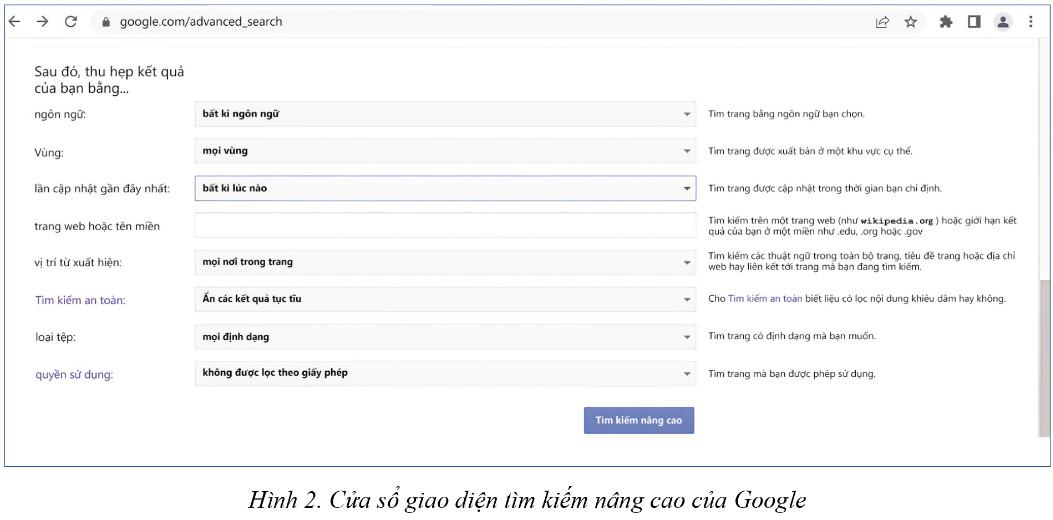Share this page using the share icon
Screen dimensions: 1053x520
coord(882,22)
